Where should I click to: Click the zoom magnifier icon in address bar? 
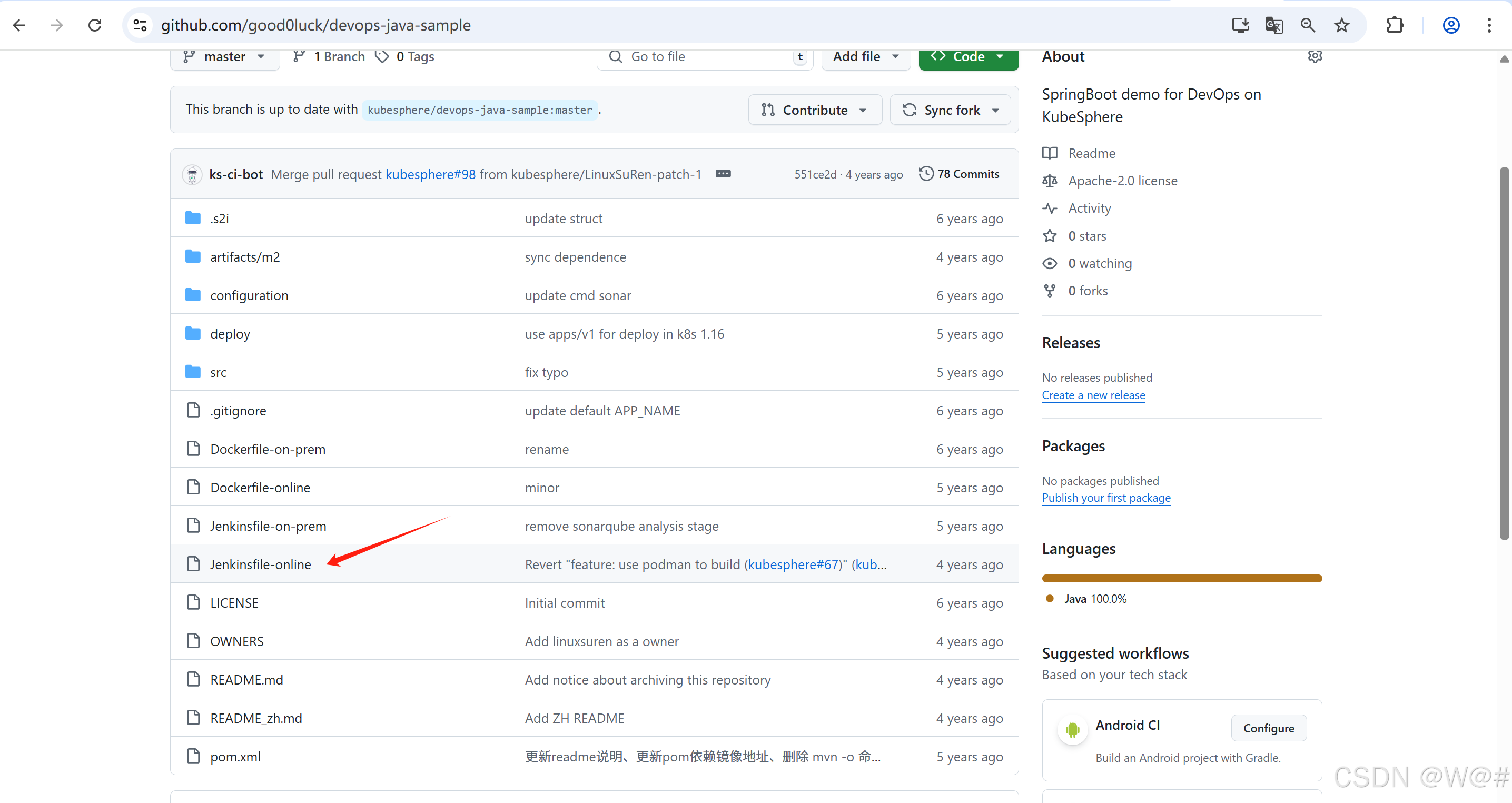coord(1308,25)
